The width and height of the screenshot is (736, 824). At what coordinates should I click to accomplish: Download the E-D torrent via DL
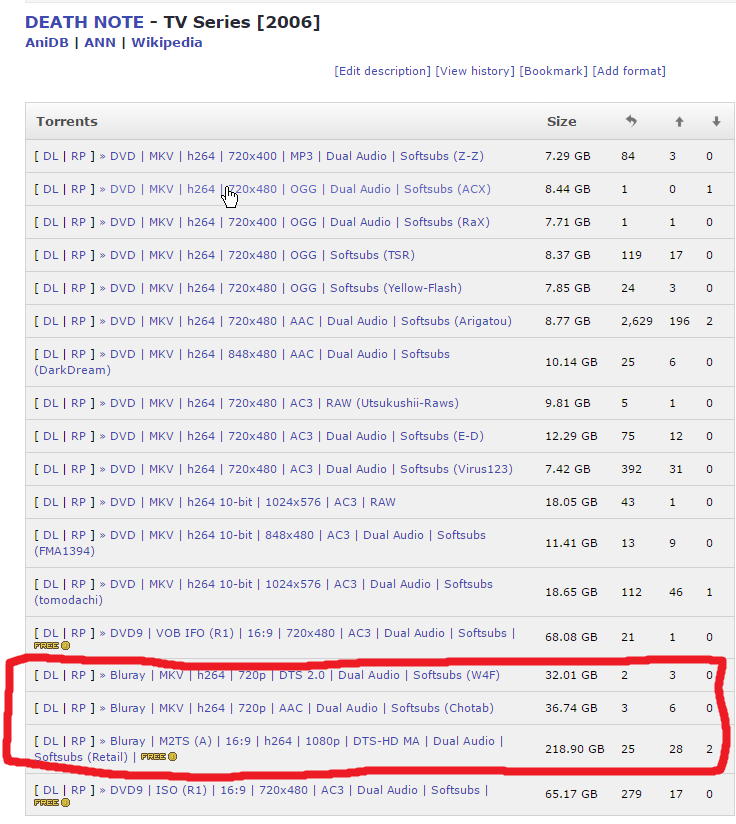point(50,436)
